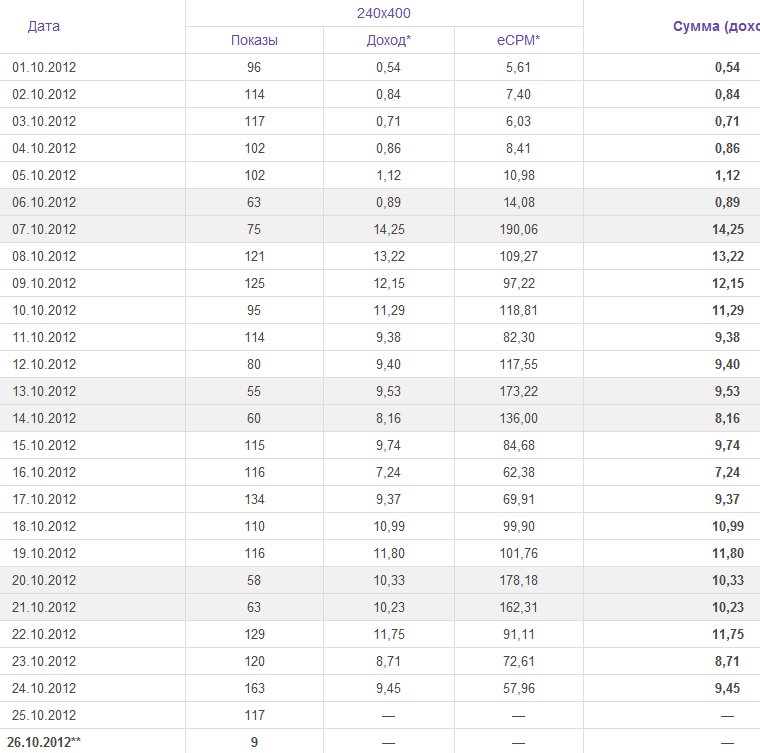
Task: Click the Доход* column header
Action: (x=388, y=40)
